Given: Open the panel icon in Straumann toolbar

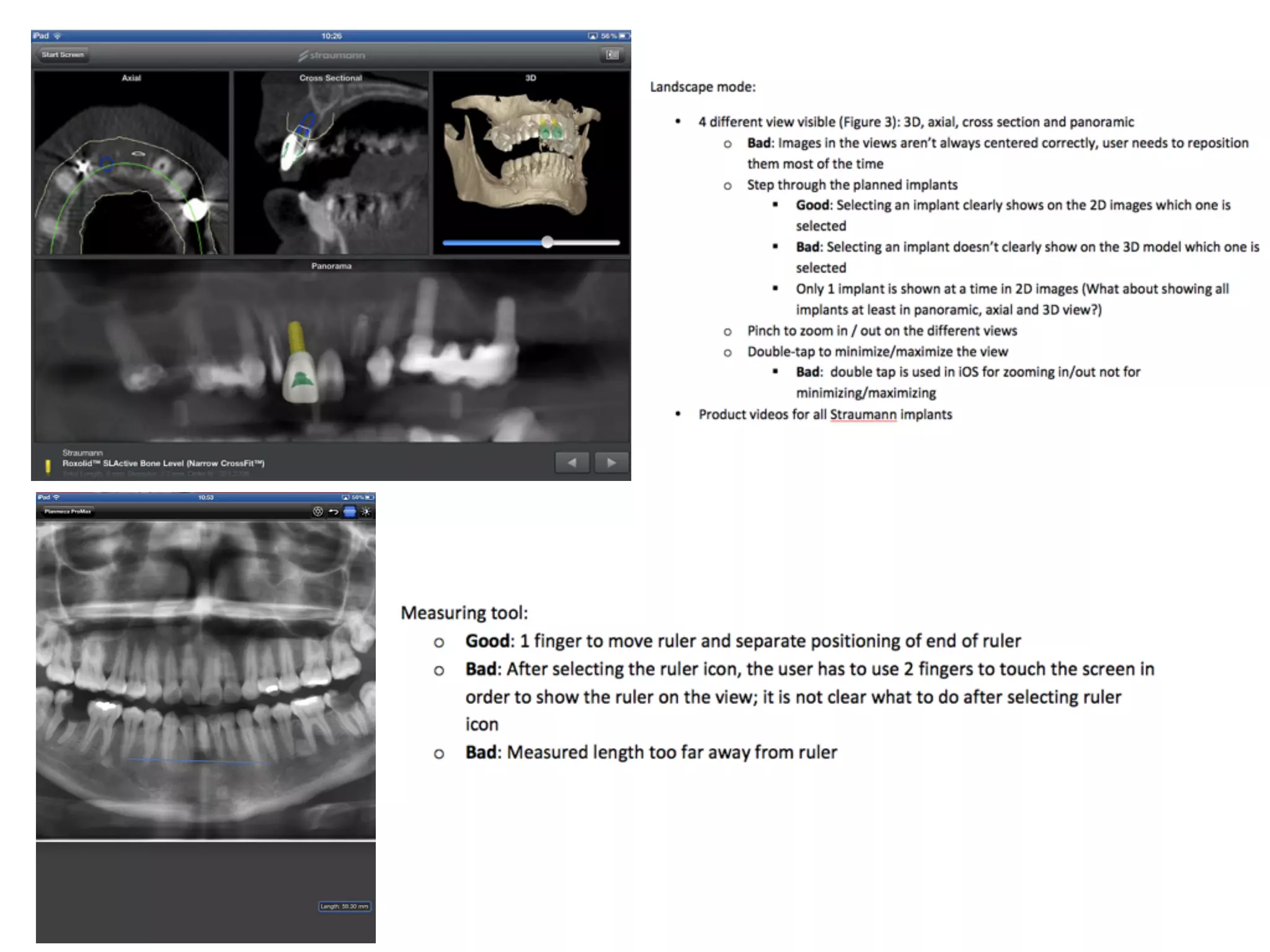Looking at the screenshot, I should click(612, 55).
